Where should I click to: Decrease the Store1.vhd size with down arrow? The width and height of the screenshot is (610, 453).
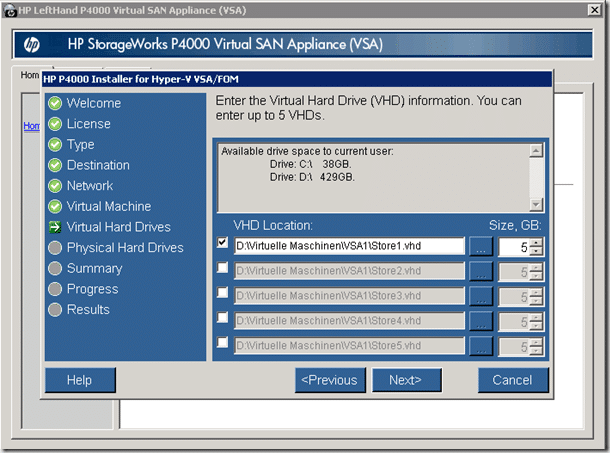pos(536,251)
